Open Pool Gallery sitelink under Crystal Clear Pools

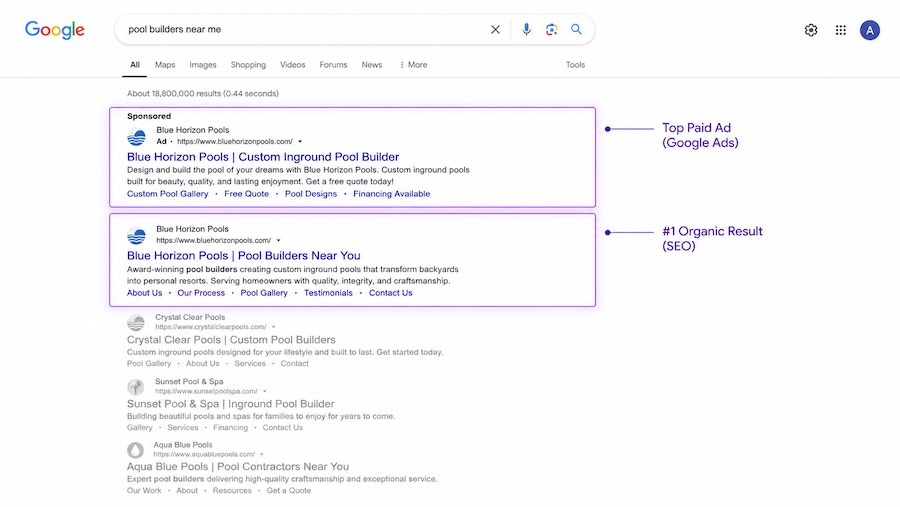[x=149, y=363]
